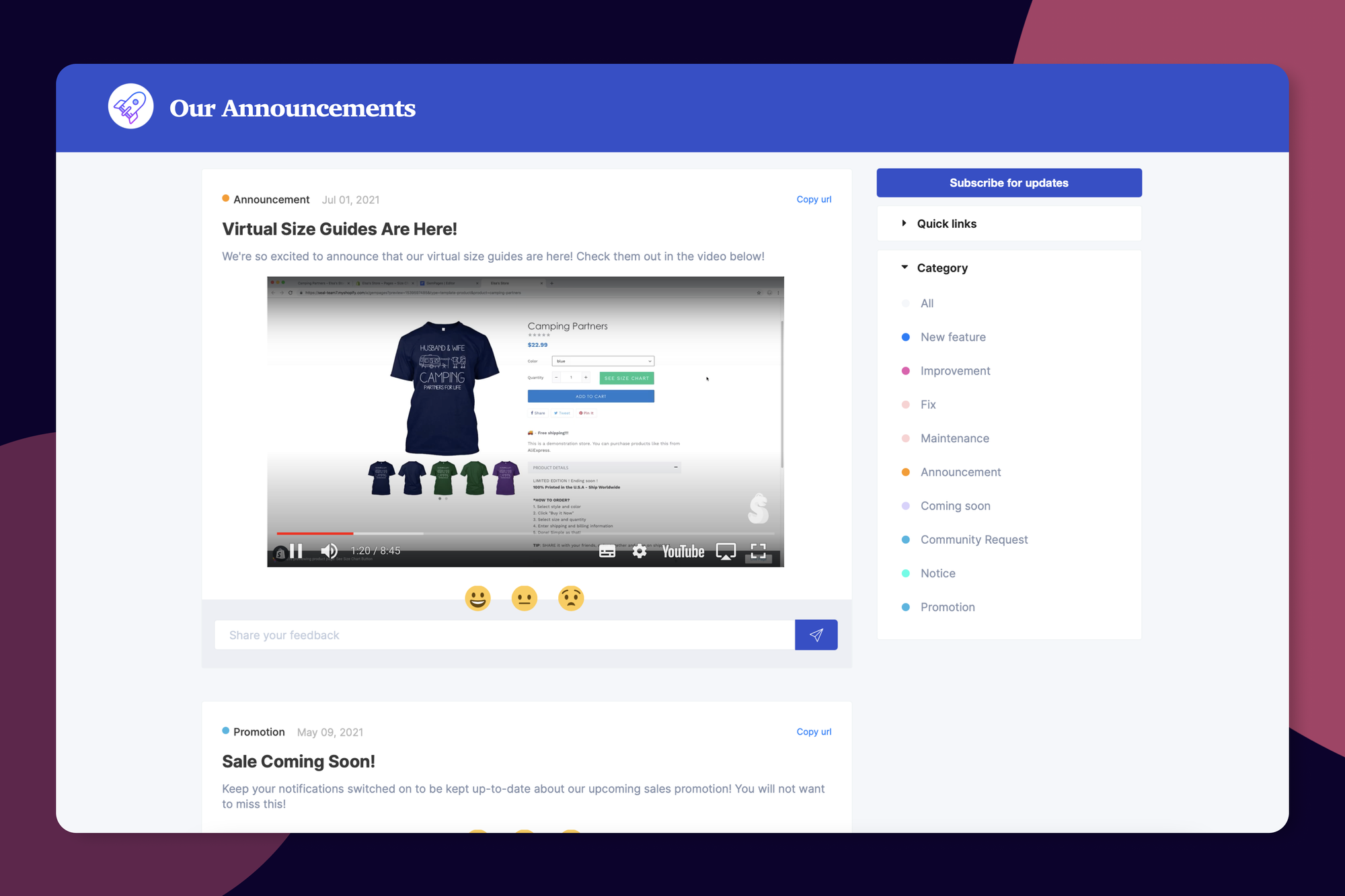Select the All category filter
The height and width of the screenshot is (896, 1345).
pos(926,303)
